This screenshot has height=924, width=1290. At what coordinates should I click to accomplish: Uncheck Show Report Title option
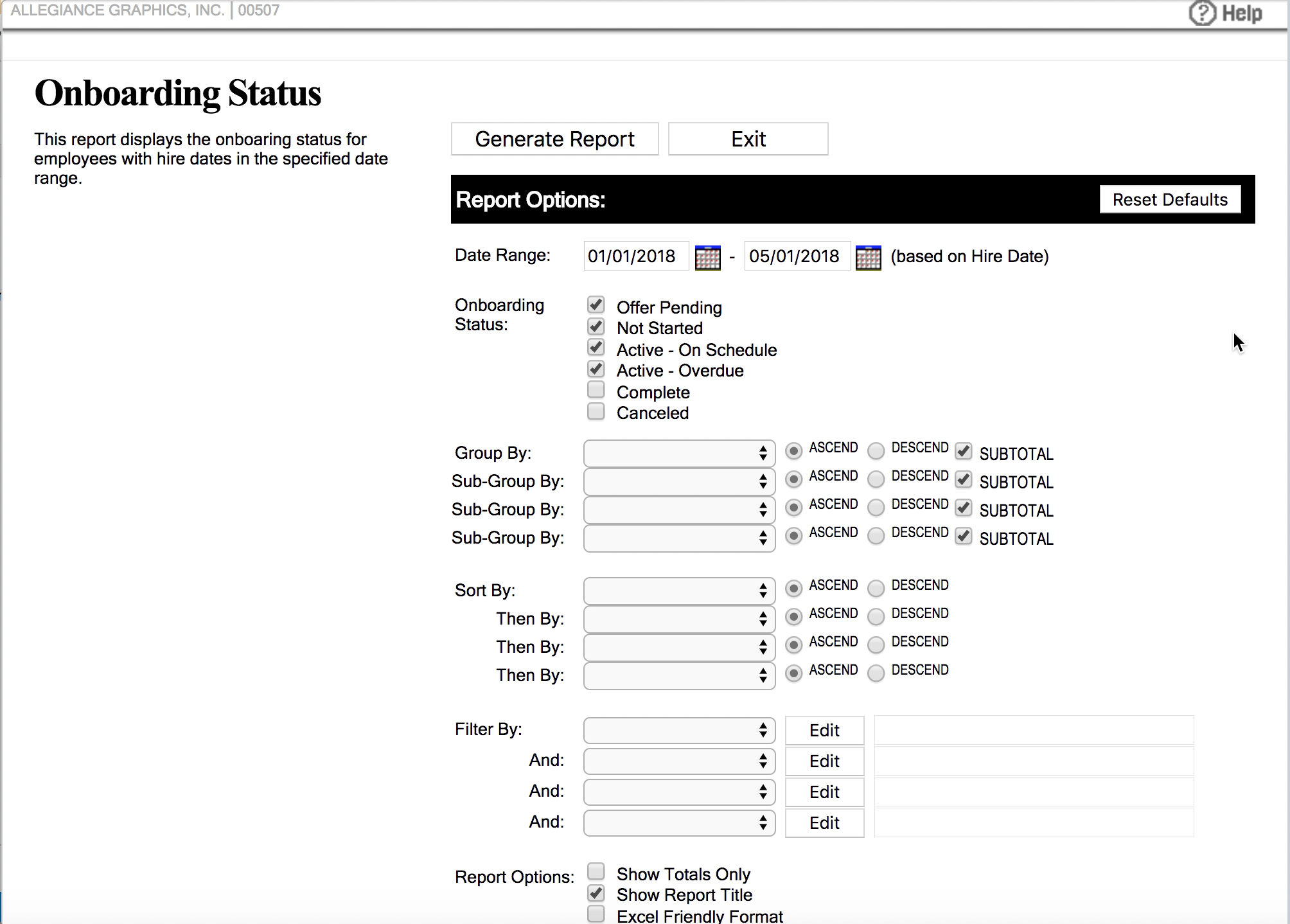[x=596, y=892]
